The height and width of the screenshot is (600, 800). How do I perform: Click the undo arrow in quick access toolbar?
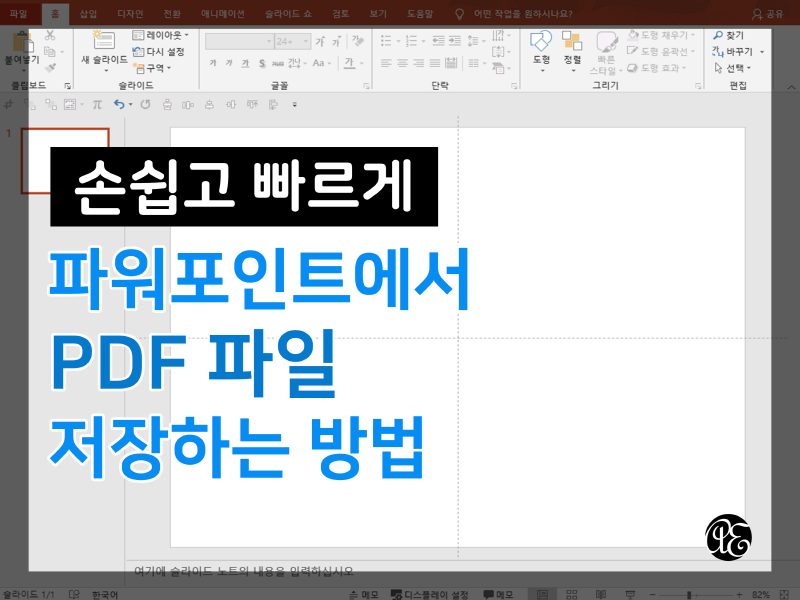tap(119, 105)
